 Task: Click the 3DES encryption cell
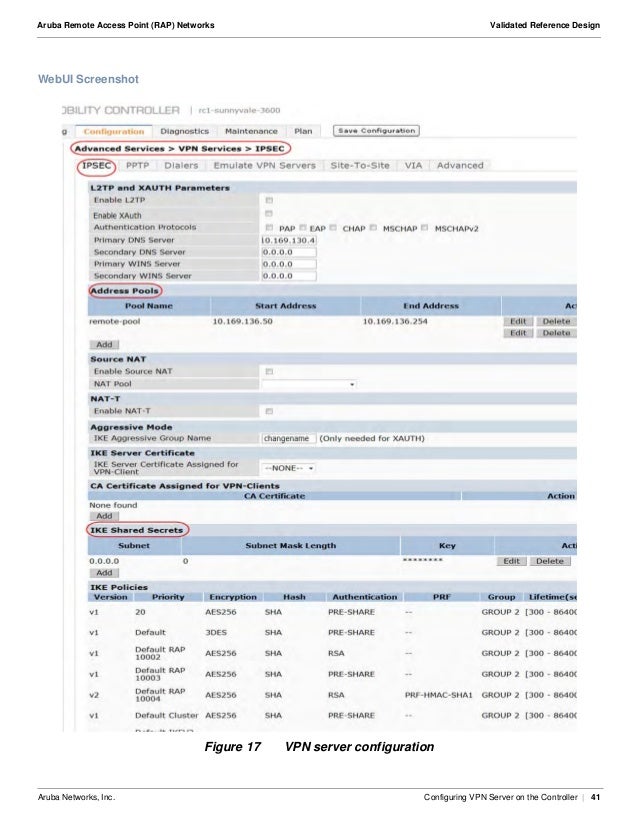pyautogui.click(x=216, y=633)
